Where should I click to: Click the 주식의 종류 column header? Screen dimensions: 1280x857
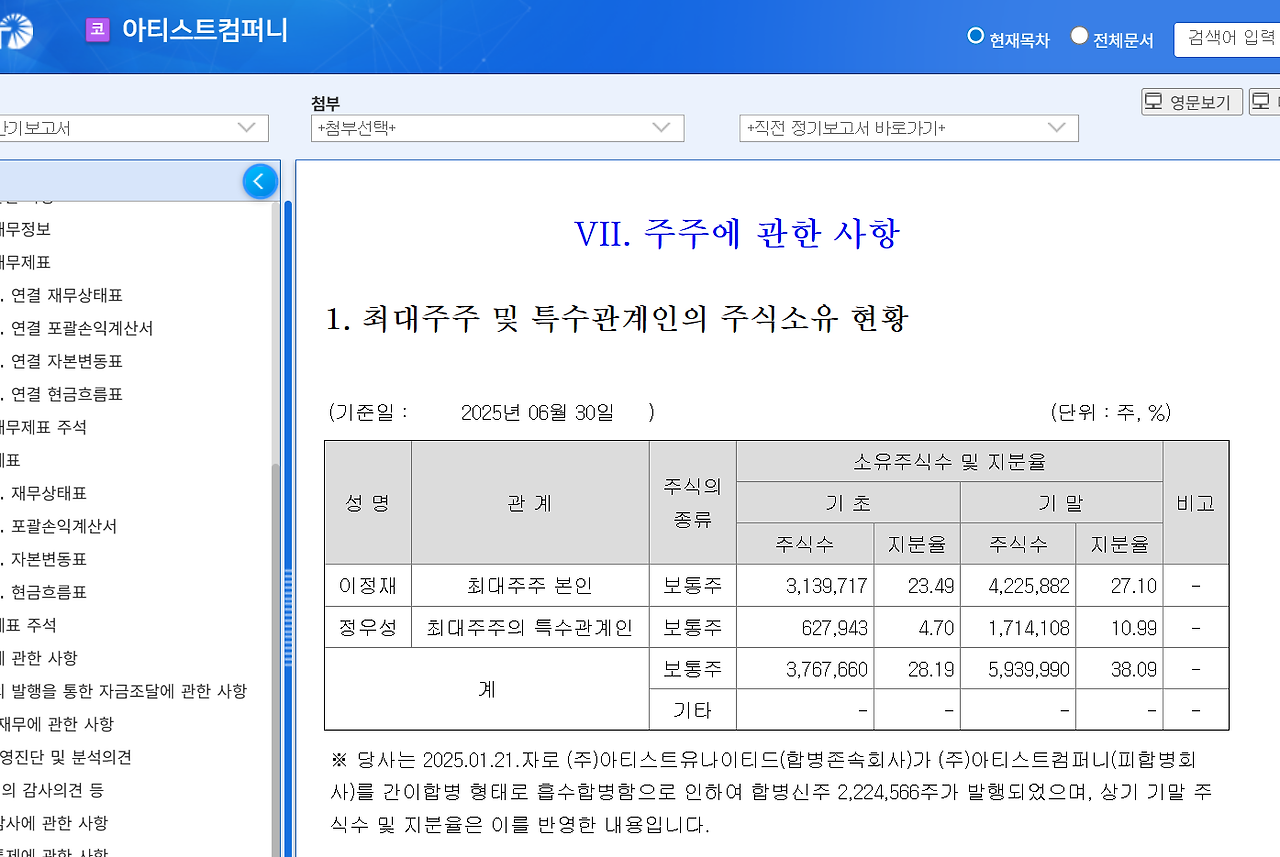[x=693, y=503]
